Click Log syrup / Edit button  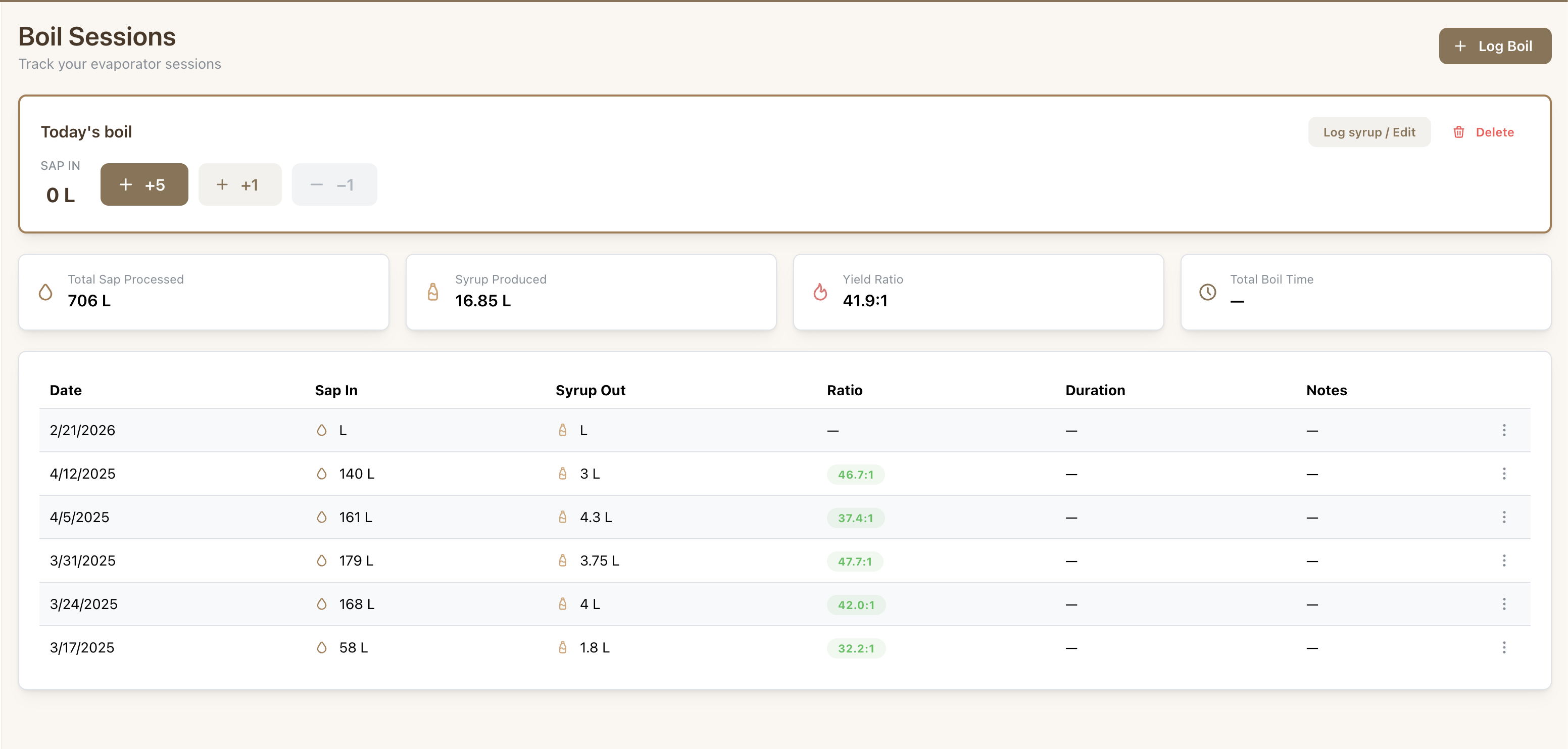[x=1368, y=132]
